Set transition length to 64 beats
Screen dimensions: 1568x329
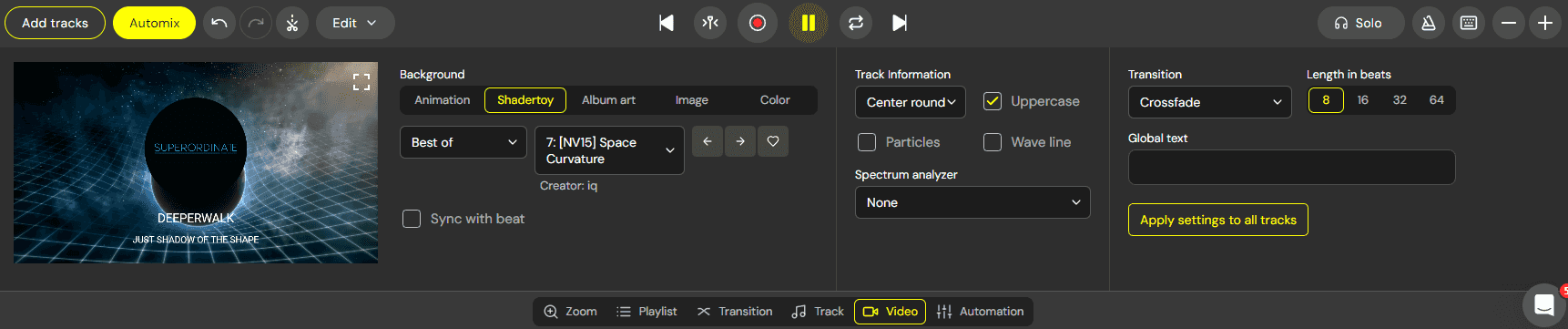1437,100
